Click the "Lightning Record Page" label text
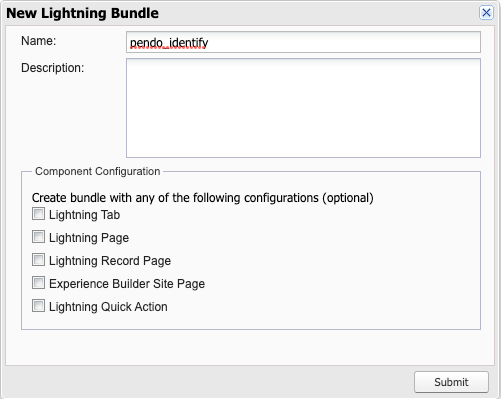 coord(110,261)
